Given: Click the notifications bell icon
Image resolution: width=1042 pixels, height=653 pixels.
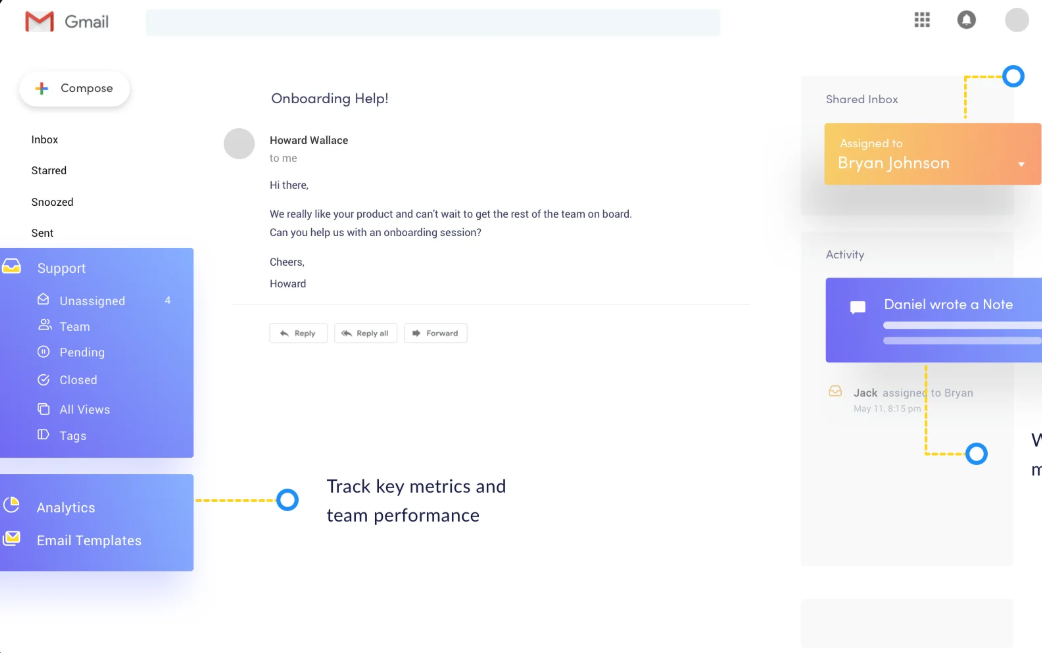Looking at the screenshot, I should (x=966, y=20).
